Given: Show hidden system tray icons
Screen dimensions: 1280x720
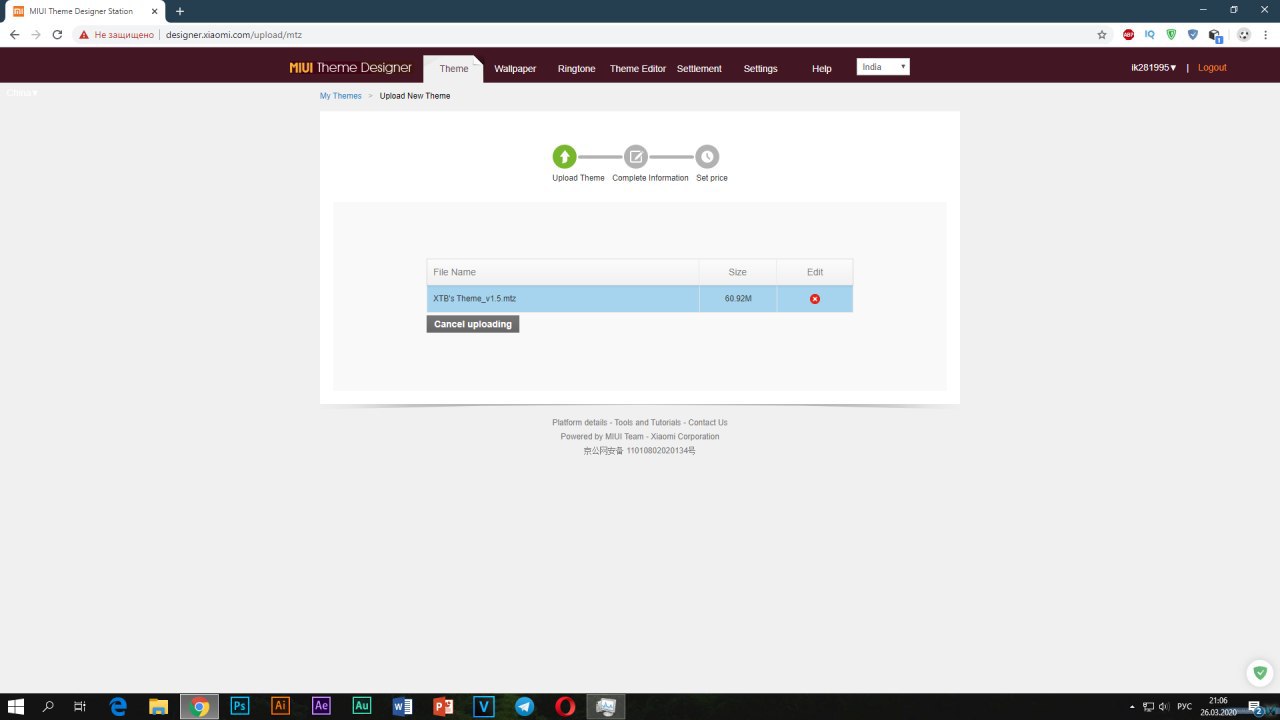Looking at the screenshot, I should coord(1131,706).
